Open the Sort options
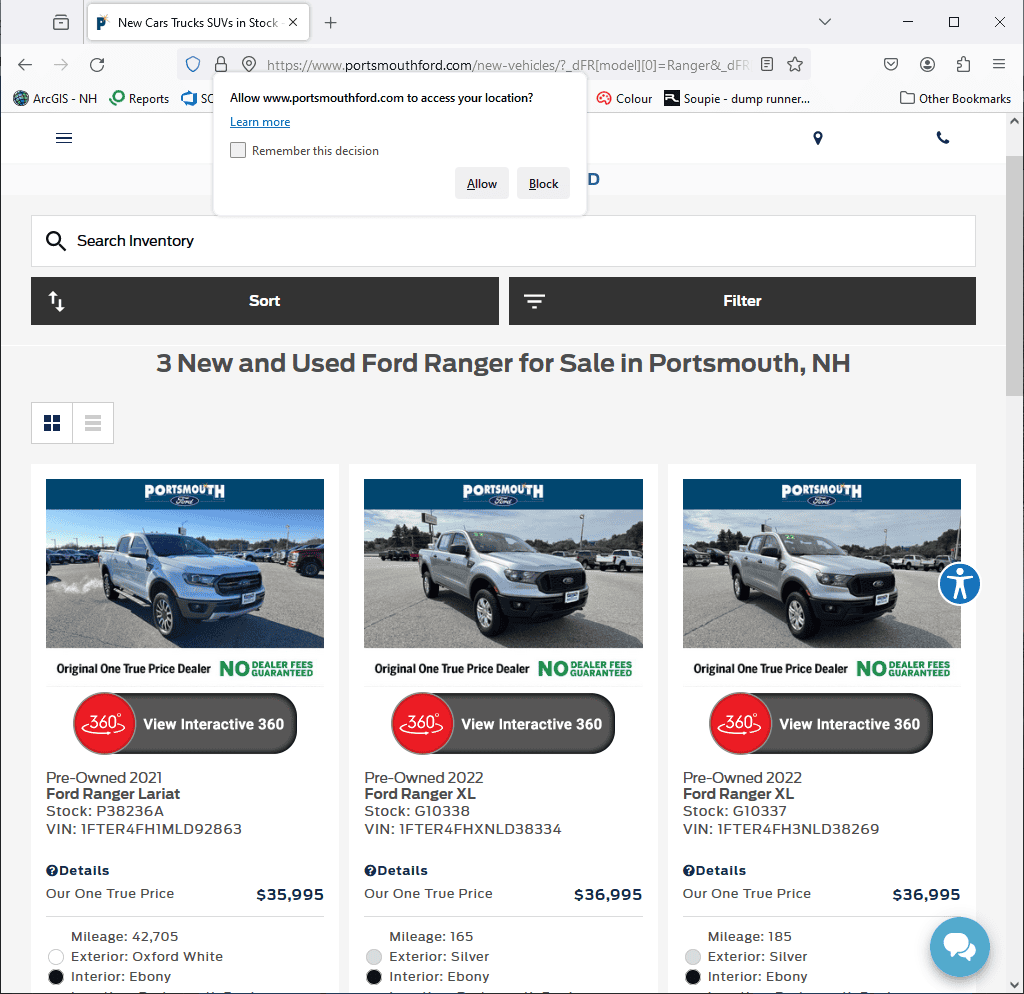This screenshot has width=1024, height=994. pyautogui.click(x=264, y=301)
